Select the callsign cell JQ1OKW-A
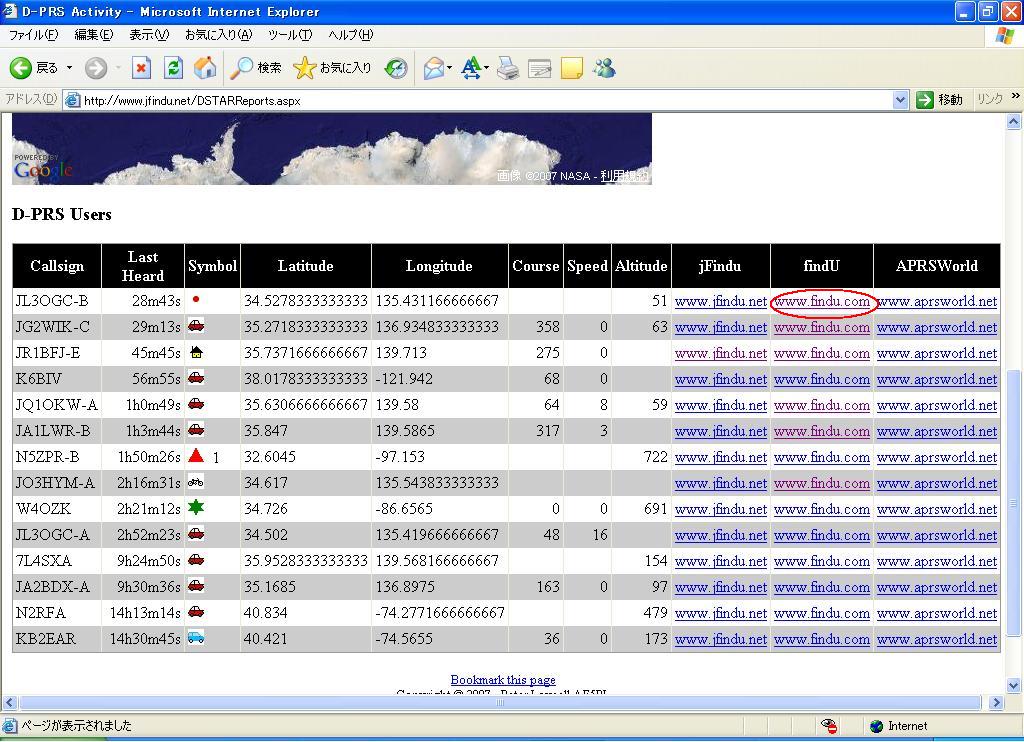The height and width of the screenshot is (742, 1024). click(x=57, y=405)
